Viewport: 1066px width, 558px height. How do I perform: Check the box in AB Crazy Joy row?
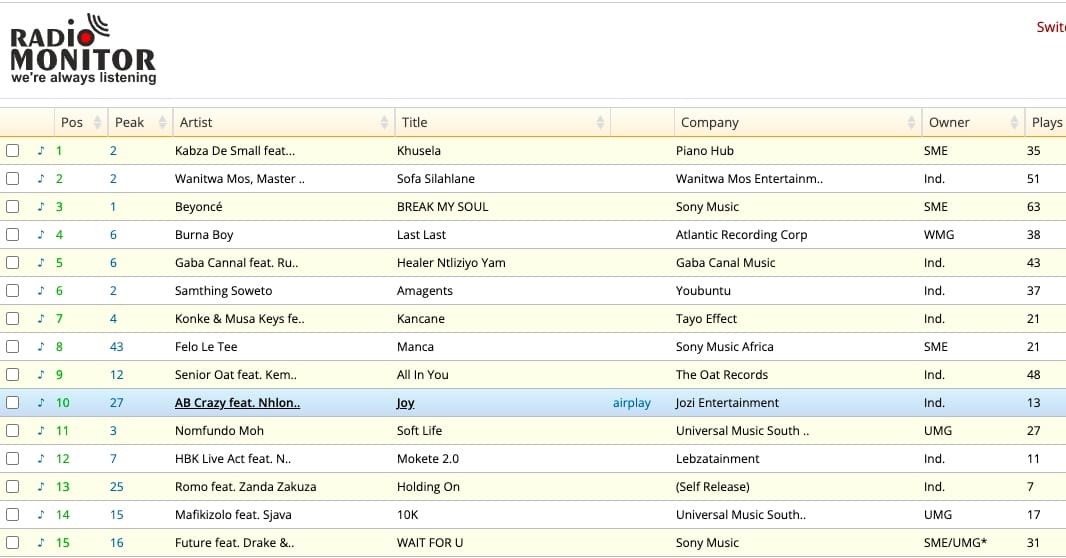[x=12, y=402]
